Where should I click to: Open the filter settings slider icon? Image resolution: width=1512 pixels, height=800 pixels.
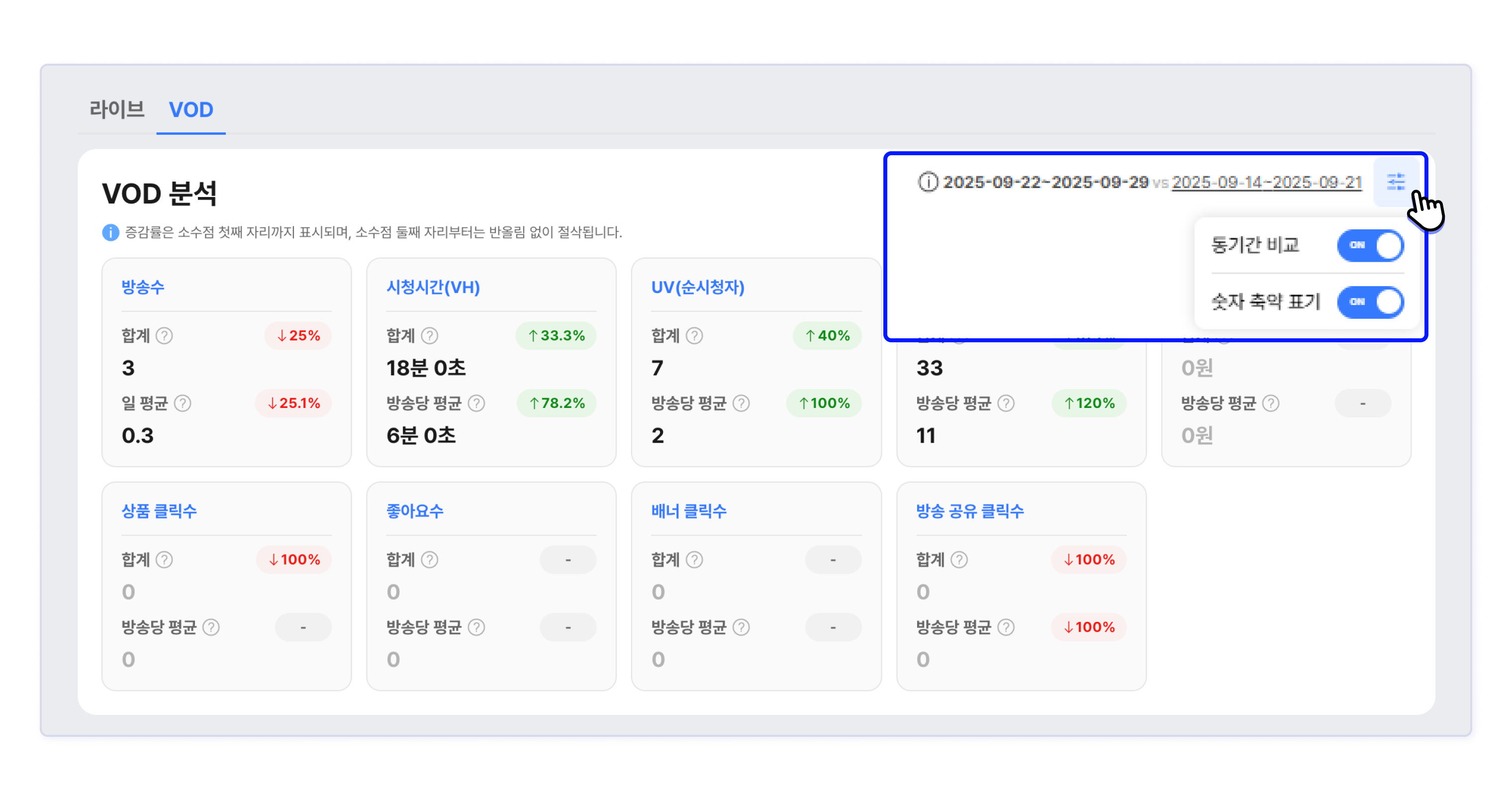click(1395, 182)
